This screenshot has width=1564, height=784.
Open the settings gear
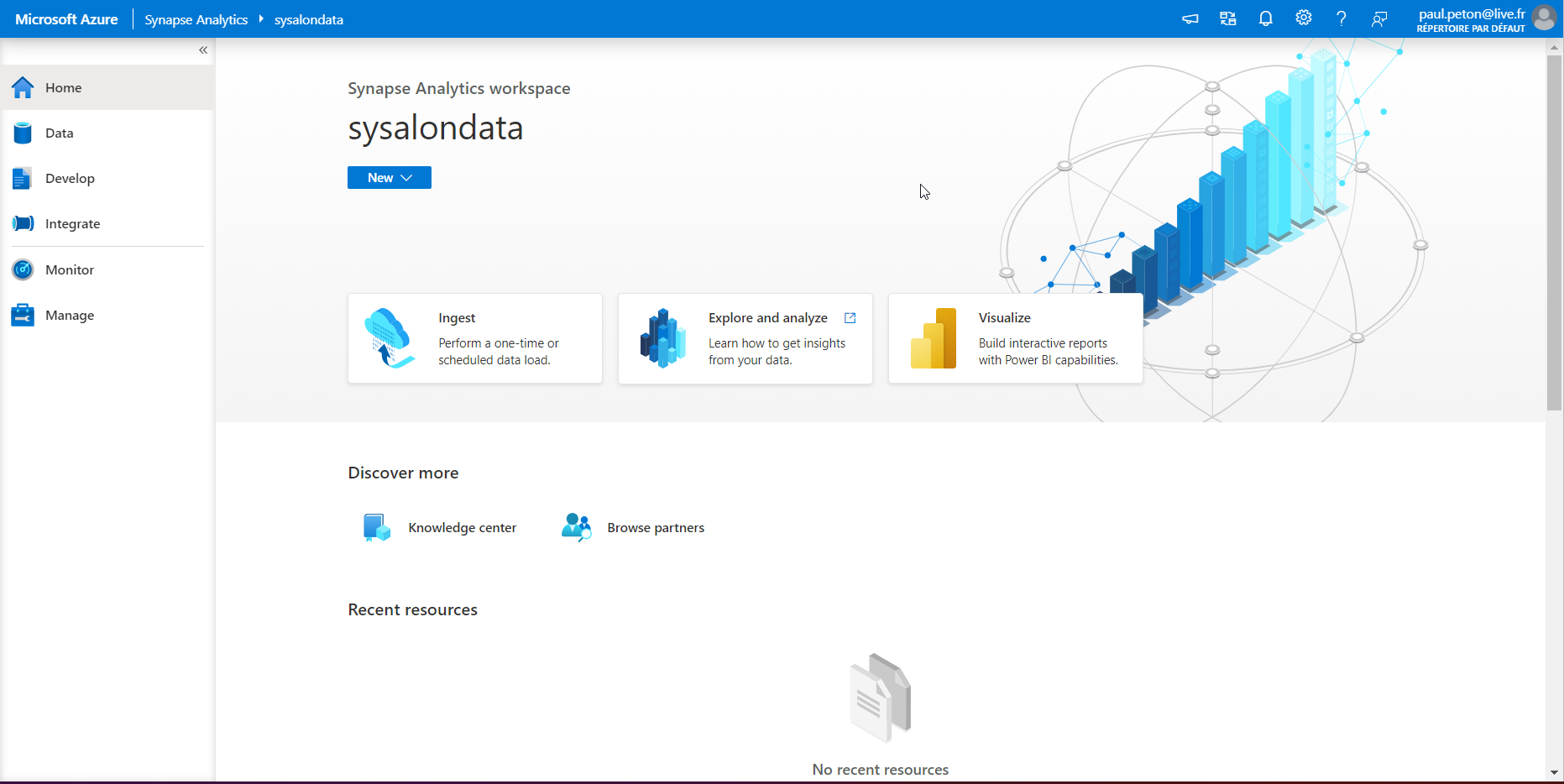point(1303,18)
